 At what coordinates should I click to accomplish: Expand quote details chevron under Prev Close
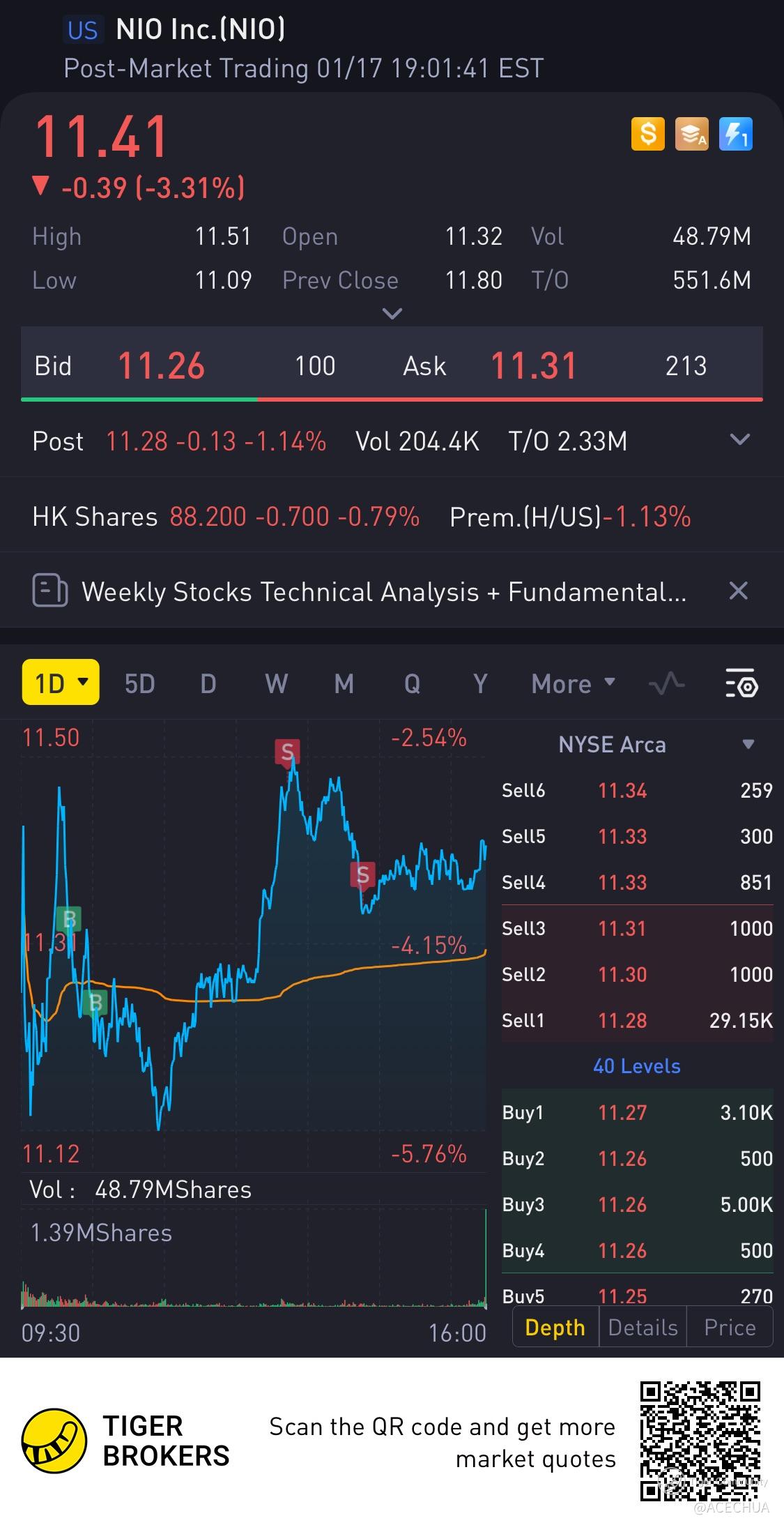392,314
